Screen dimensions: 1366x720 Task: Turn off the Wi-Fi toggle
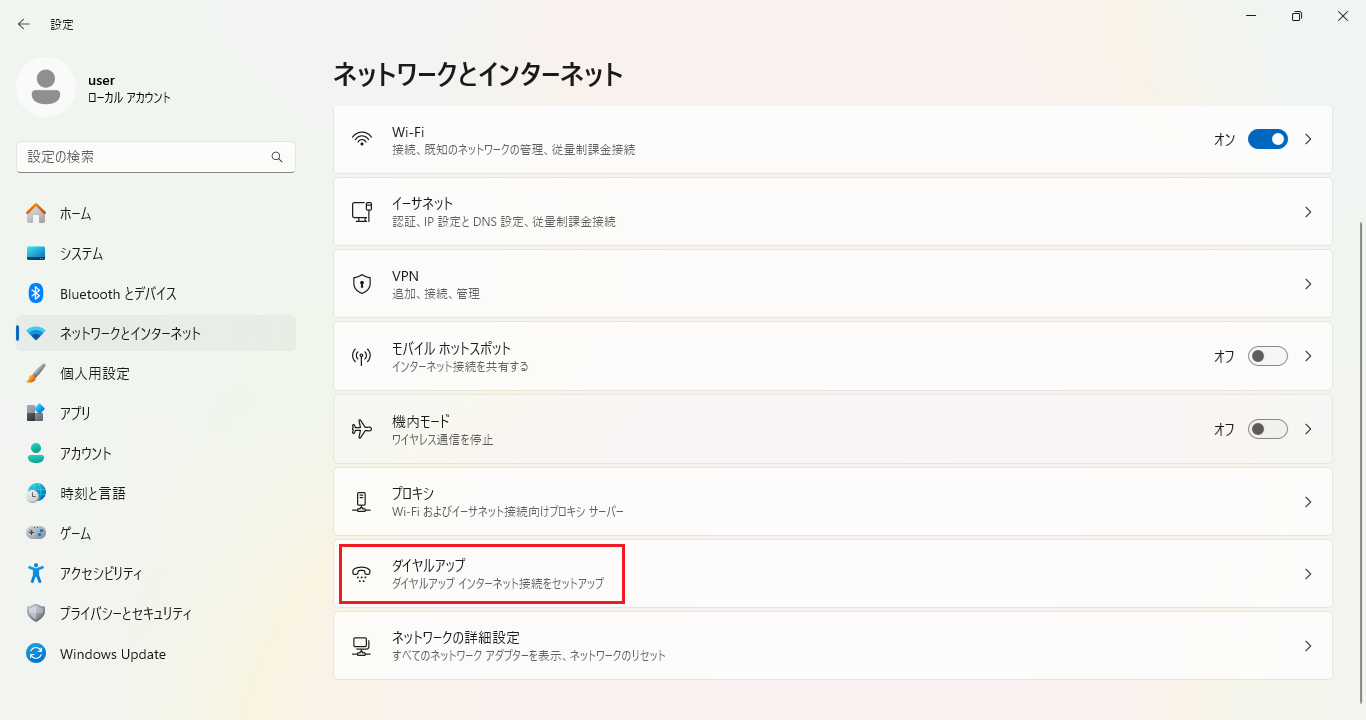tap(1267, 139)
